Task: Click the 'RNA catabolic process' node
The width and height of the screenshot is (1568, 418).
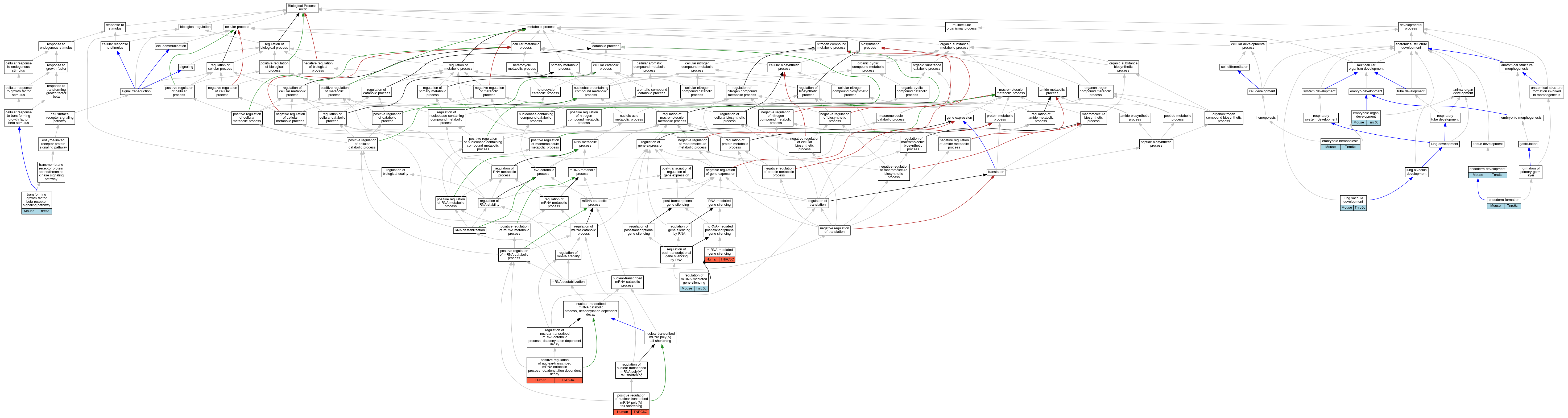Action: pyautogui.click(x=543, y=172)
